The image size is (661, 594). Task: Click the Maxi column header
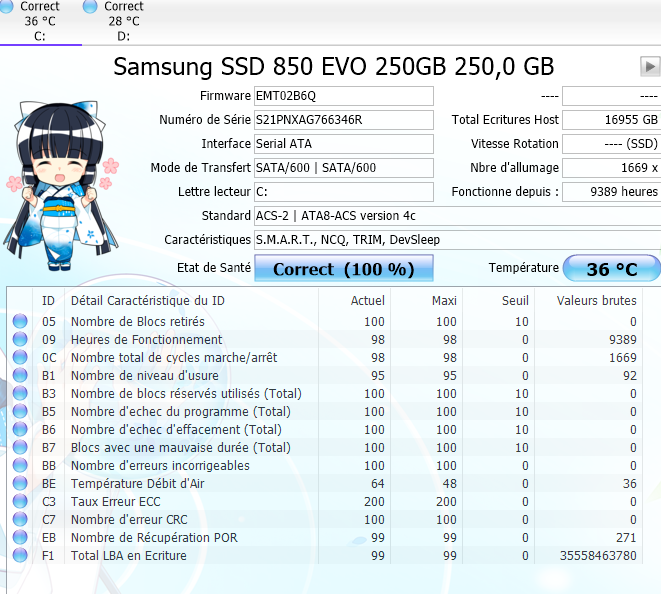427,301
